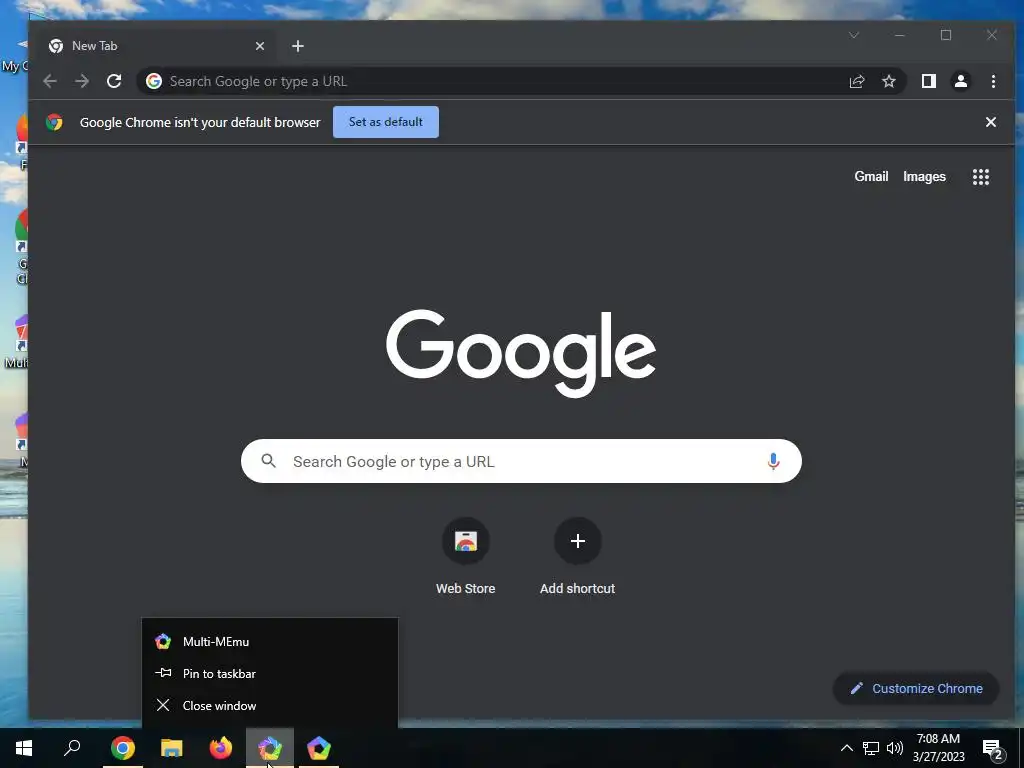Select Multi-MEmu in jump list

tap(270, 641)
